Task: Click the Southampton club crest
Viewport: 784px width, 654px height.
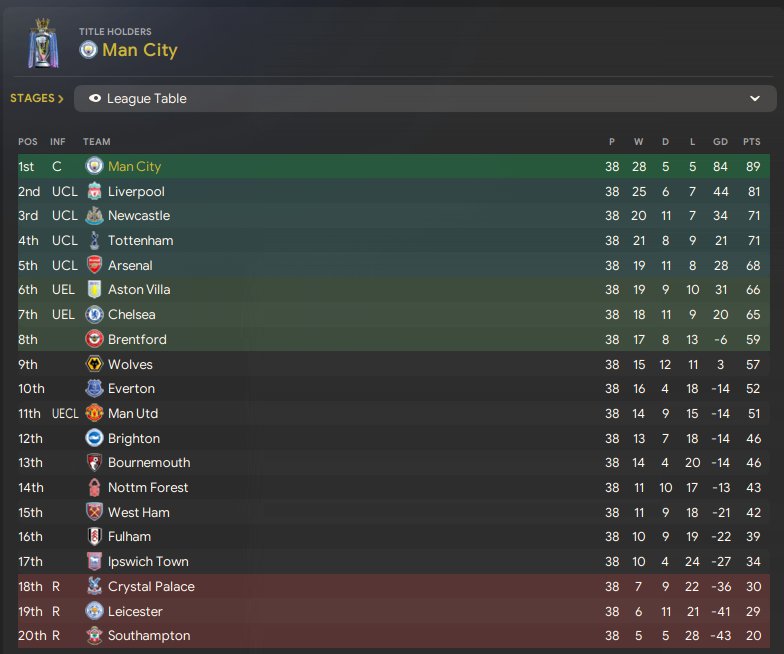Action: [x=94, y=636]
